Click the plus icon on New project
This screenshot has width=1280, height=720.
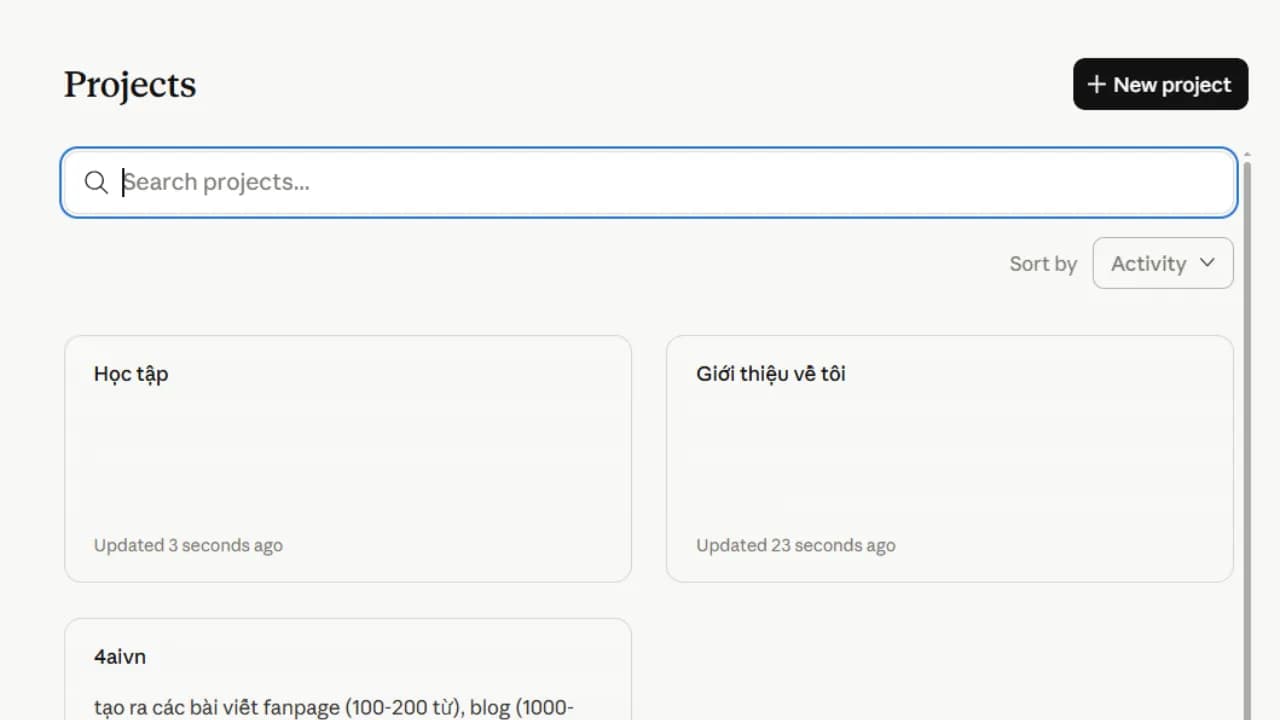pyautogui.click(x=1096, y=85)
